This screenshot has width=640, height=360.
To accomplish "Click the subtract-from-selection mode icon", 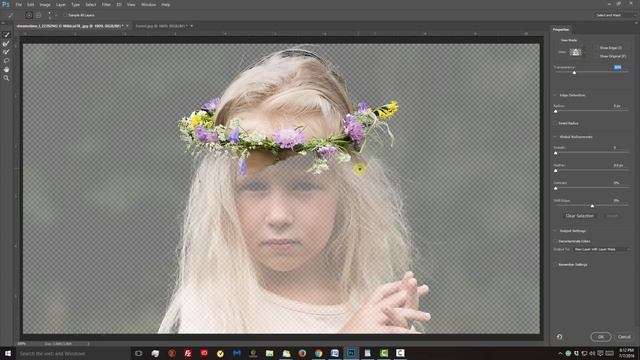I will 38,15.
